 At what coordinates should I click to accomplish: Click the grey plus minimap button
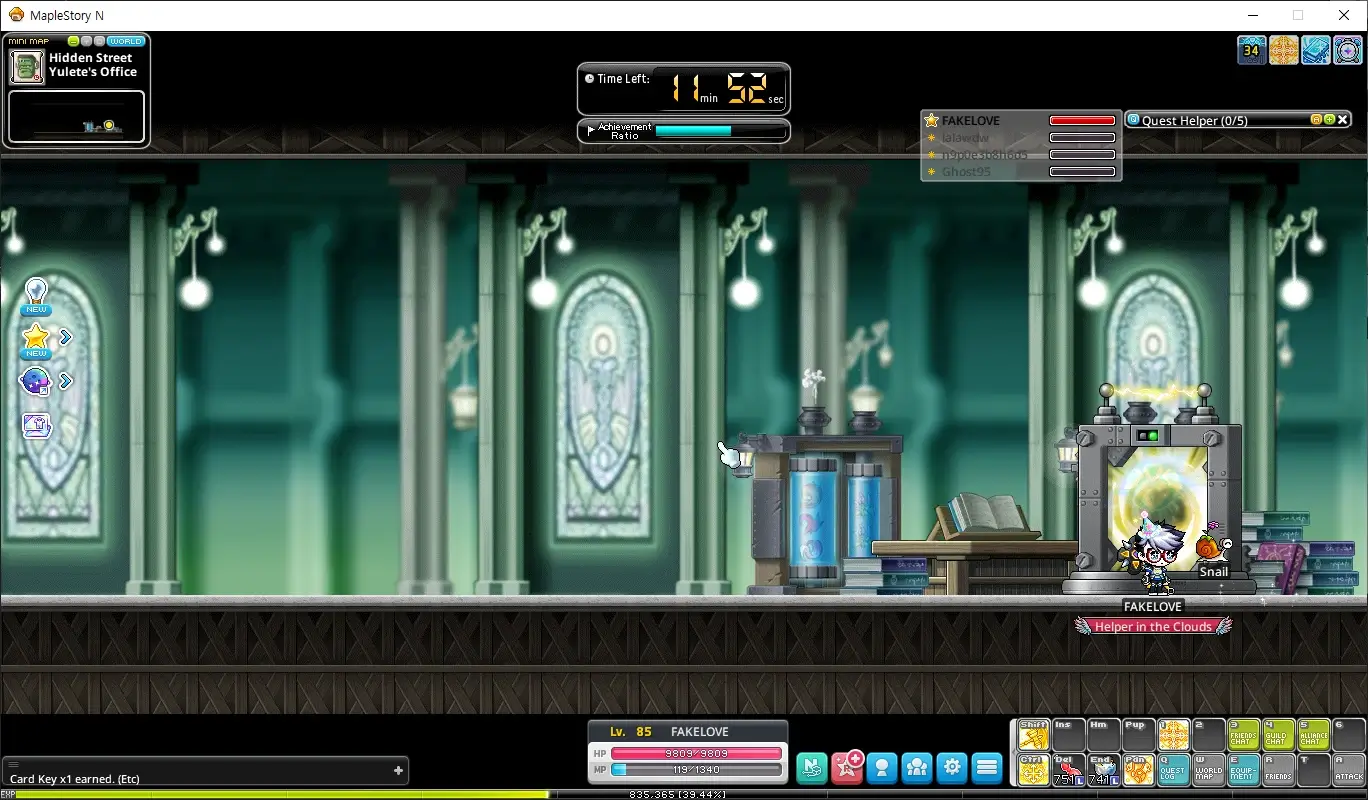tap(86, 41)
